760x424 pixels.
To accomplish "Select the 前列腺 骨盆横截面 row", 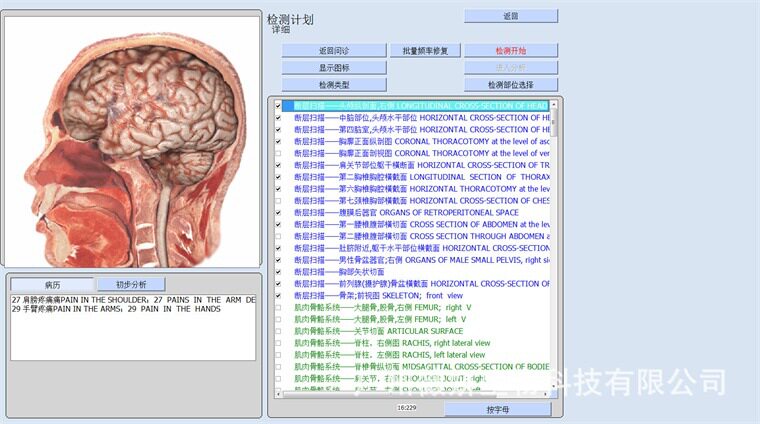I will click(422, 284).
